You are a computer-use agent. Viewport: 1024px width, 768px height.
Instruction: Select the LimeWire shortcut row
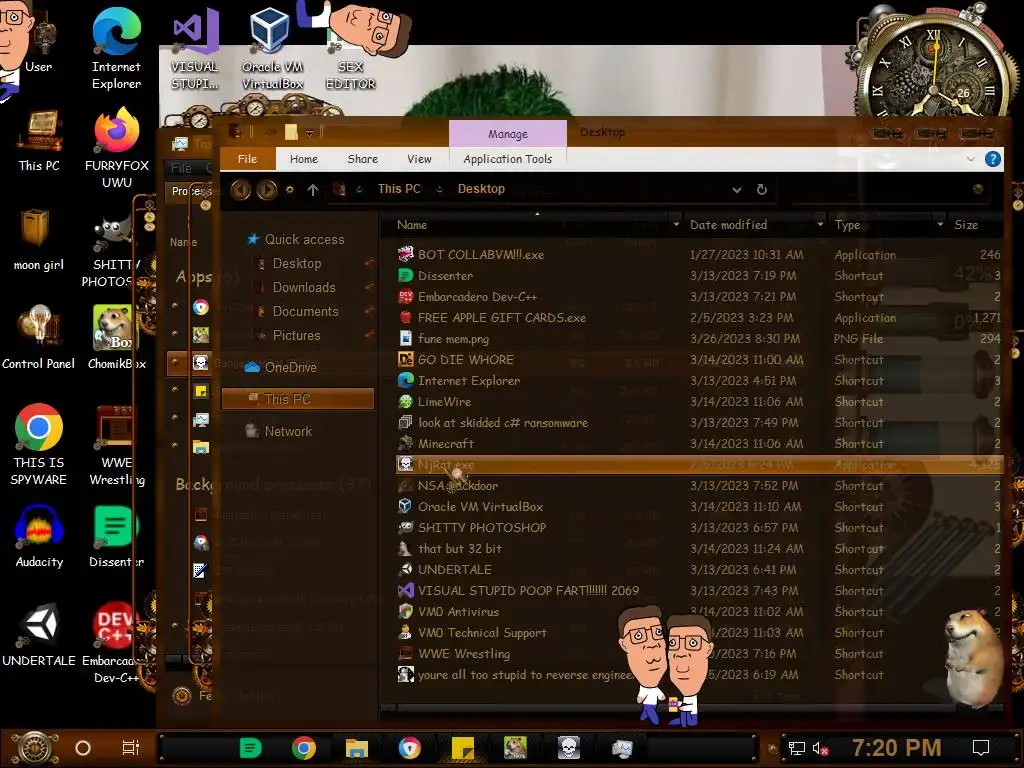[699, 402]
